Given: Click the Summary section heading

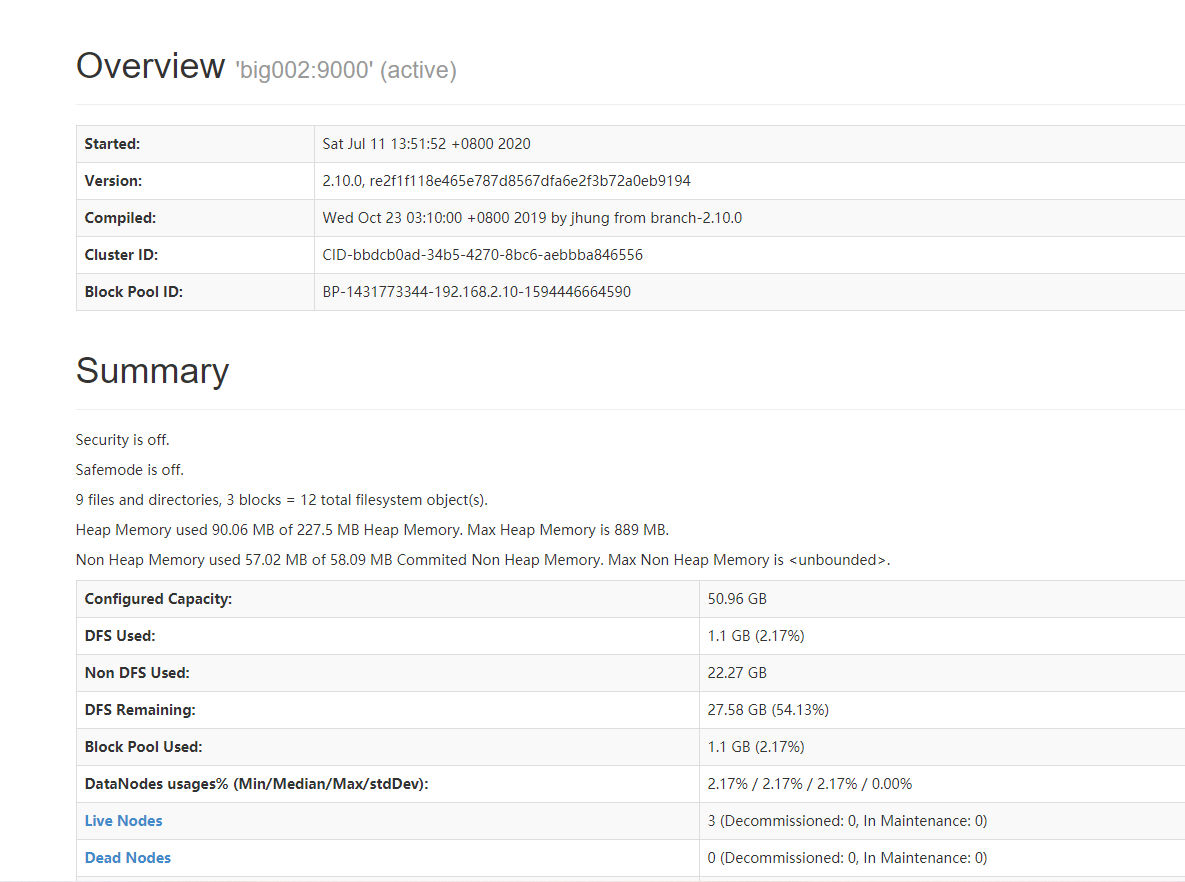Looking at the screenshot, I should tap(152, 371).
